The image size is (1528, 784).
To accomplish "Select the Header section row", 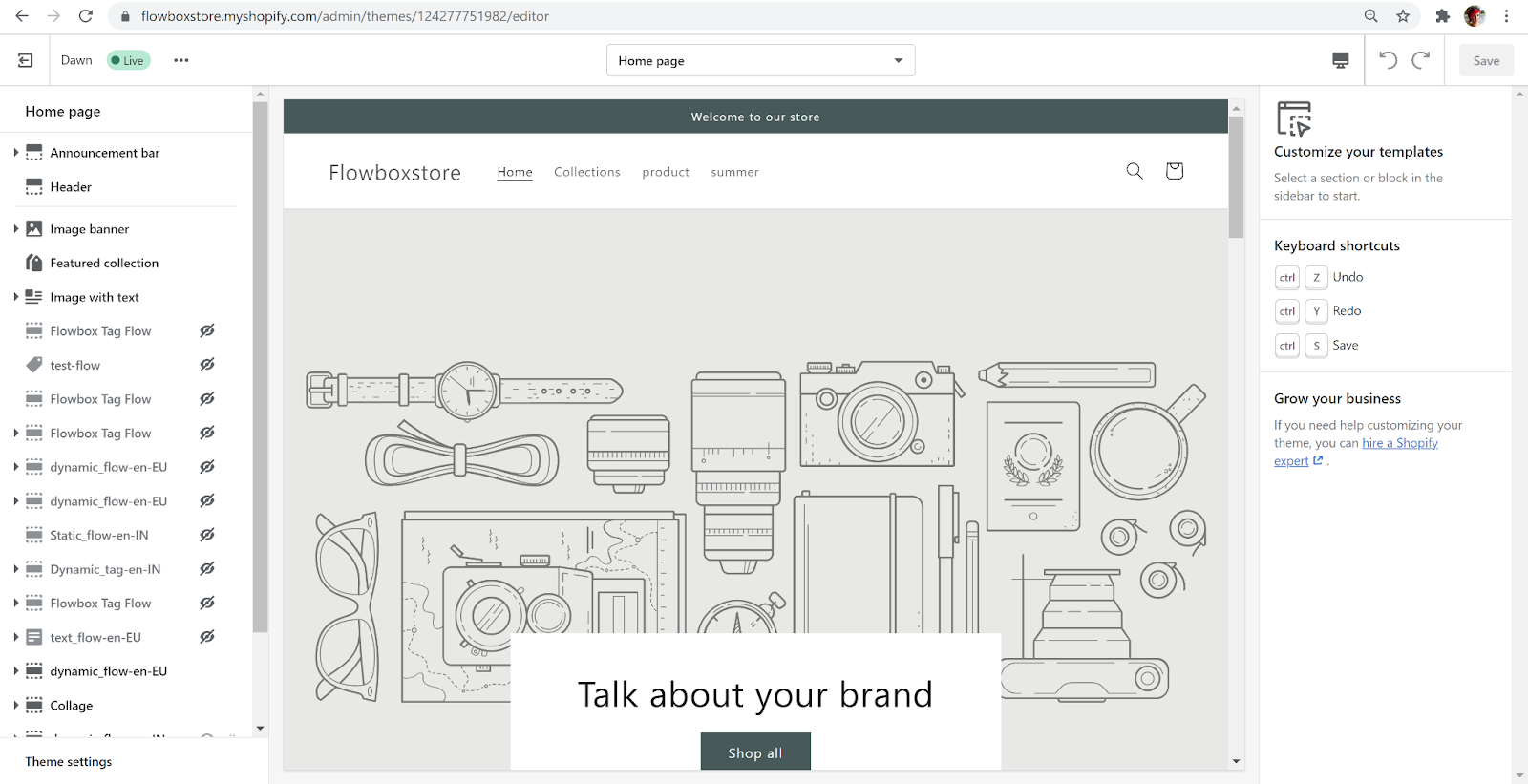I will 126,187.
